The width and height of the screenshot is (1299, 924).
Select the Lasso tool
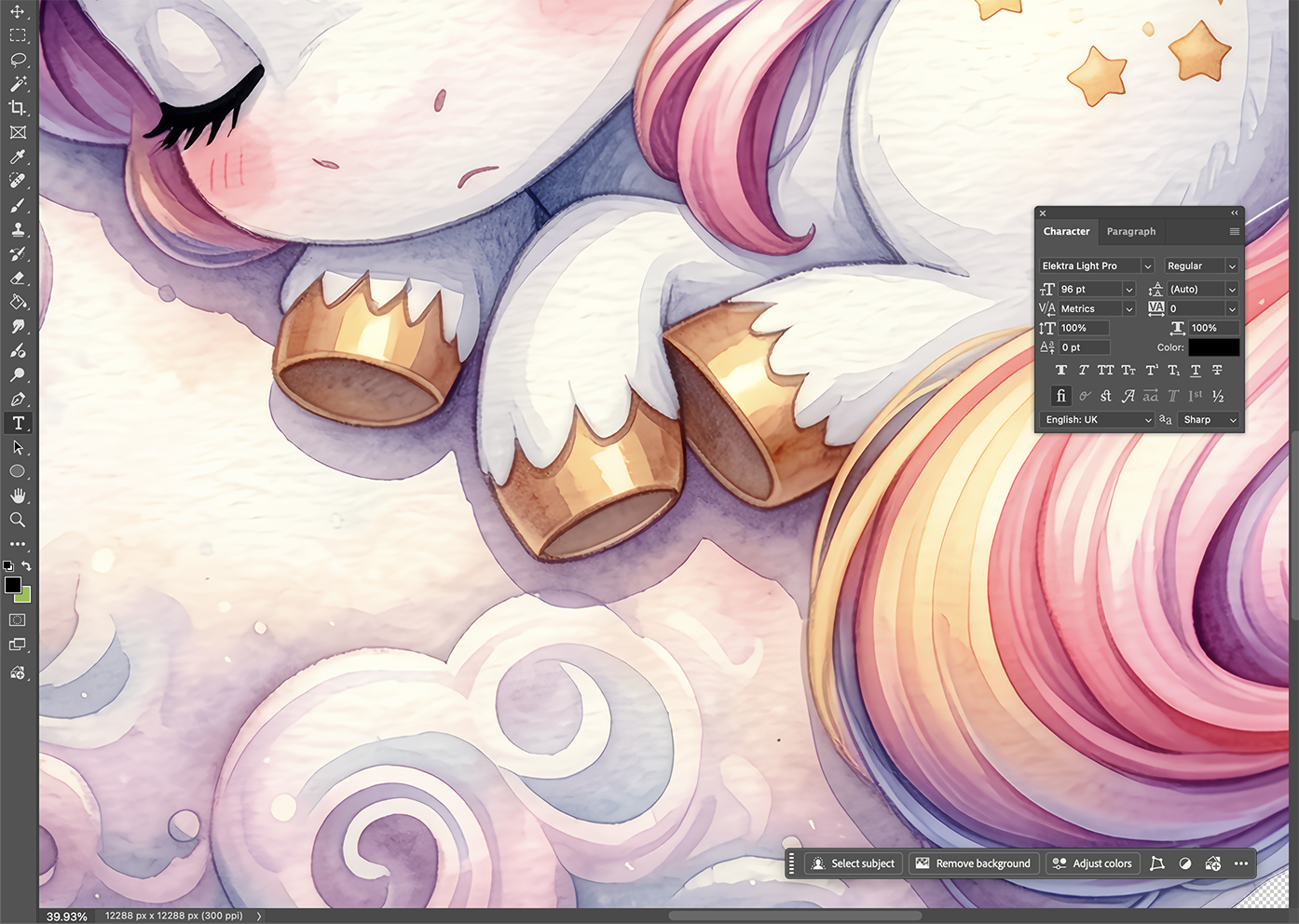[x=18, y=60]
